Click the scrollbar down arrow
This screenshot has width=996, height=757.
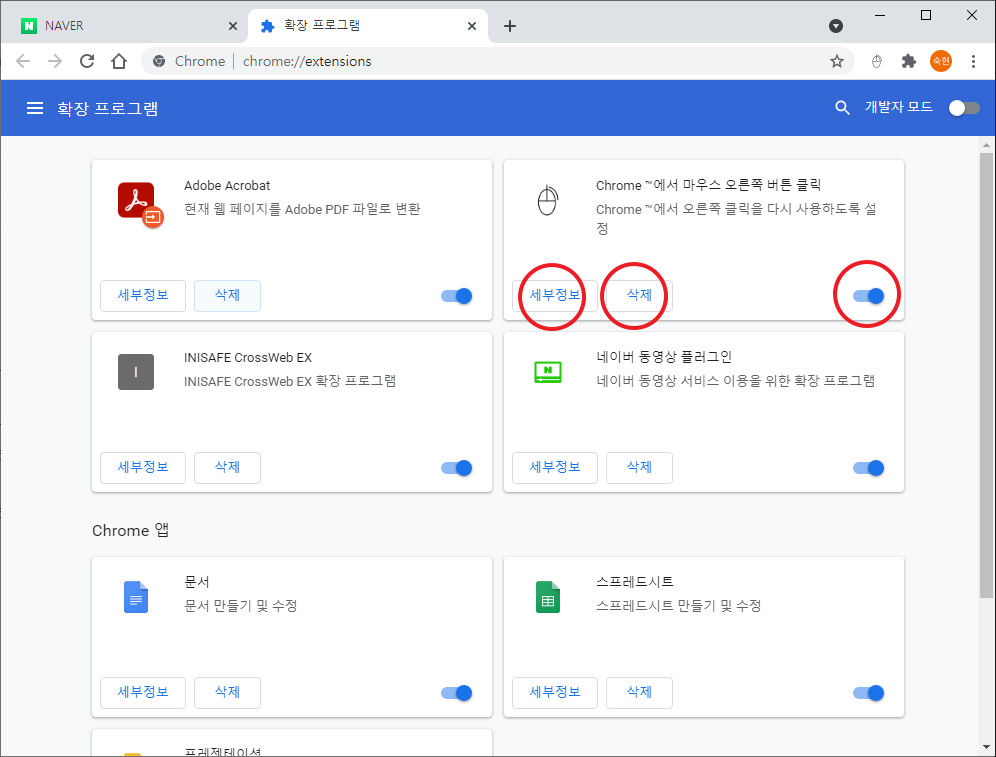click(x=986, y=747)
